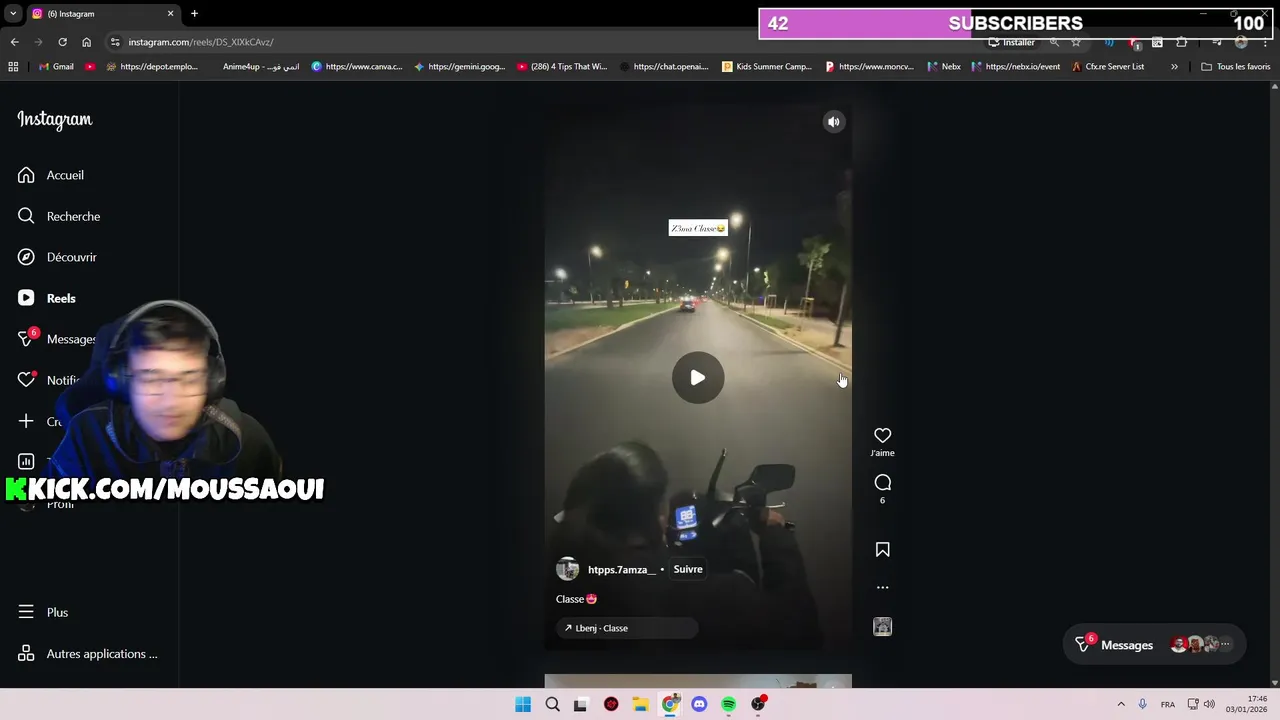Select Reels in the sidebar
This screenshot has height=720, width=1280.
(x=47, y=298)
